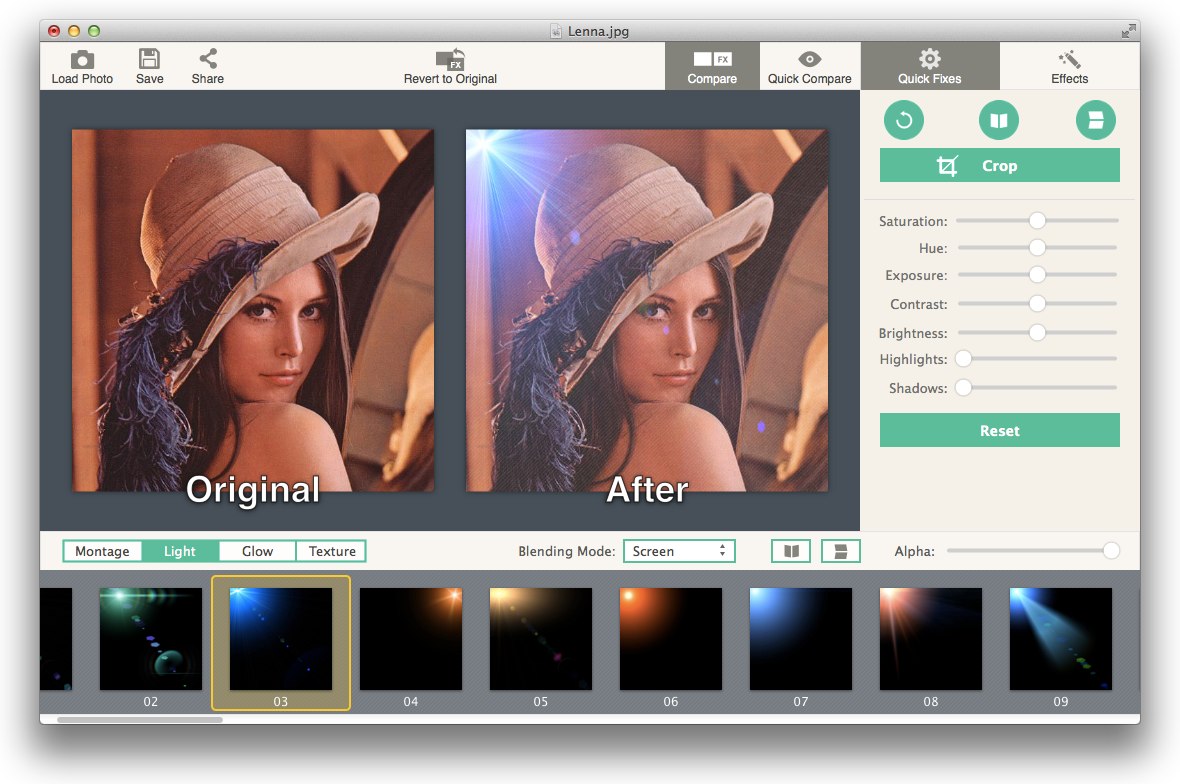
Task: Select light effect thumbnail 04
Action: [411, 639]
